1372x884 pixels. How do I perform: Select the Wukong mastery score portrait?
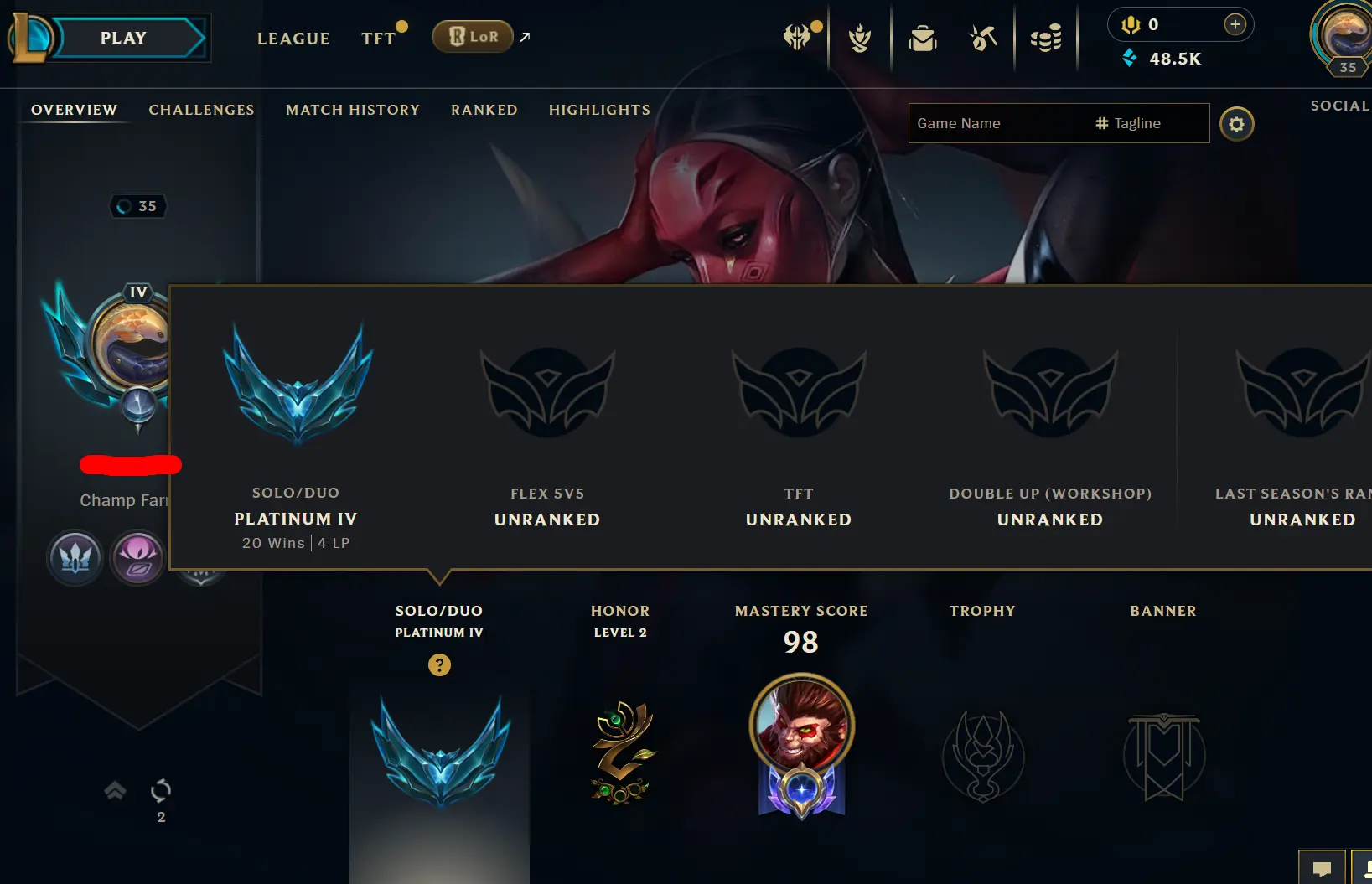pos(801,726)
